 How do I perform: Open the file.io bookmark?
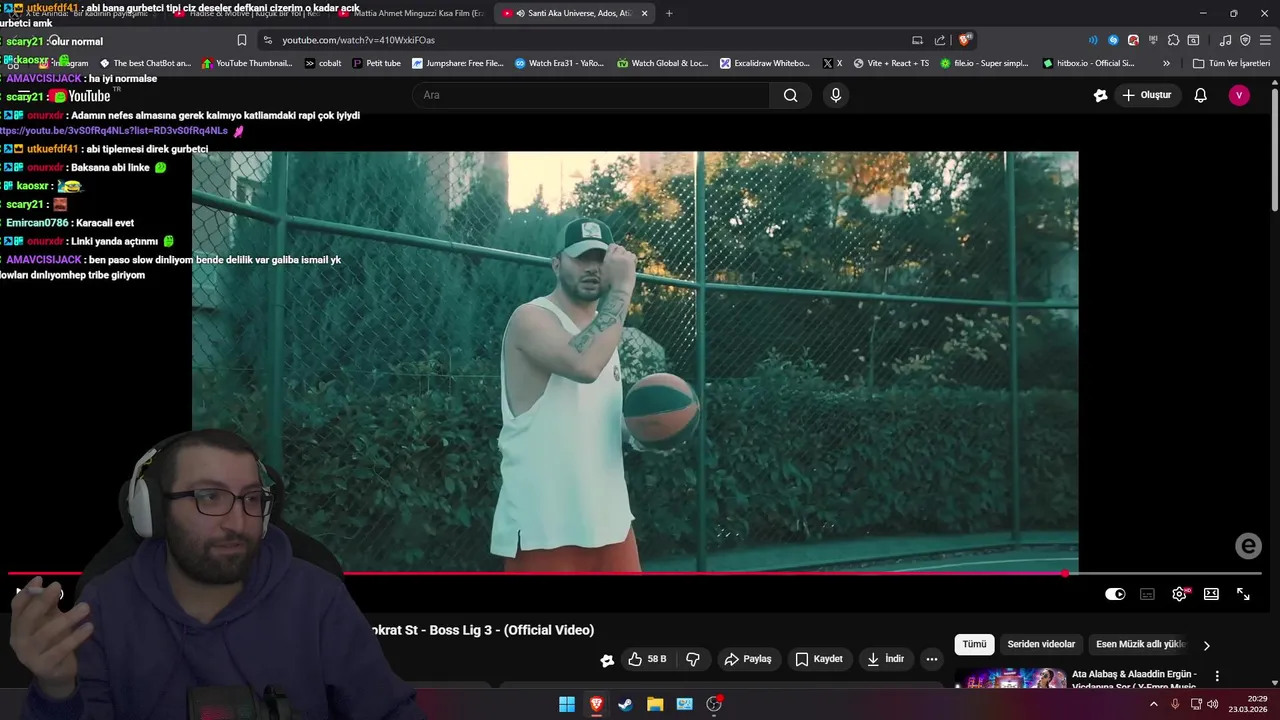tap(984, 63)
